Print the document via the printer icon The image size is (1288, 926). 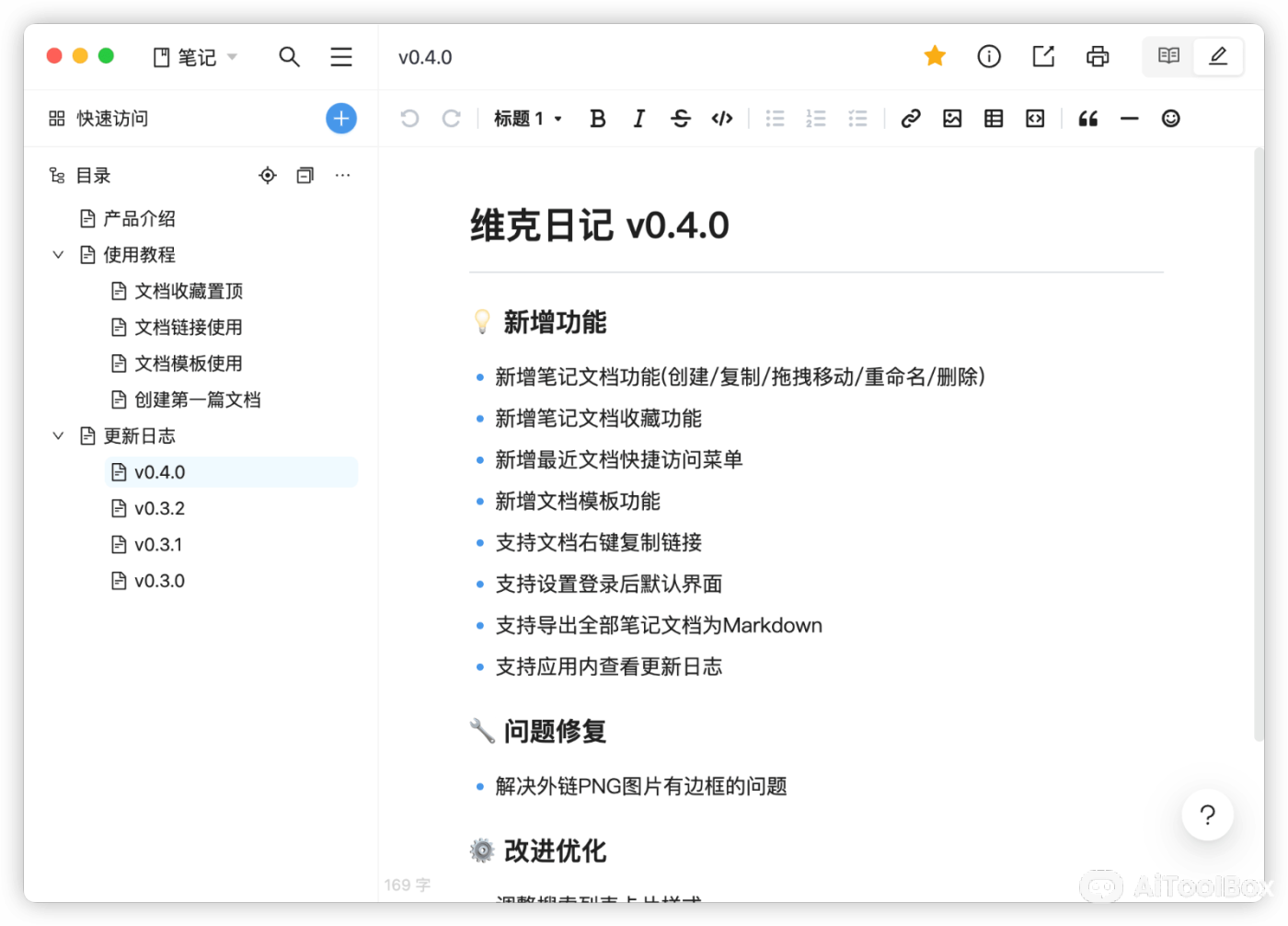pos(1098,56)
